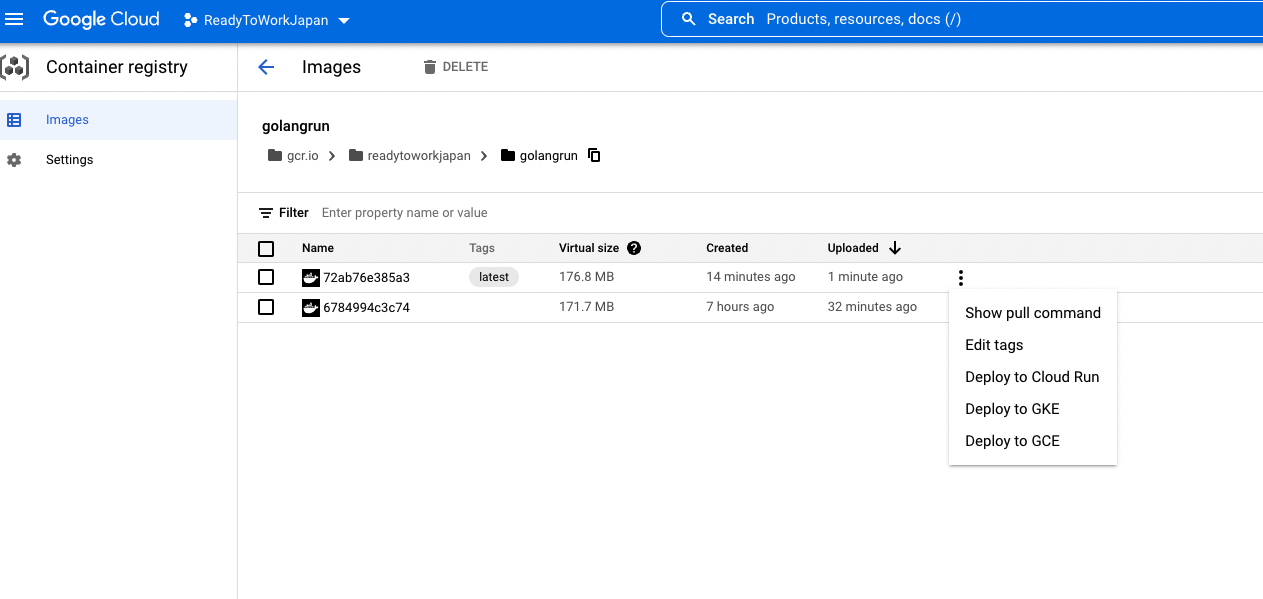This screenshot has height=599, width=1263.
Task: Click the 14 minutes ago created cell
Action: 751,277
